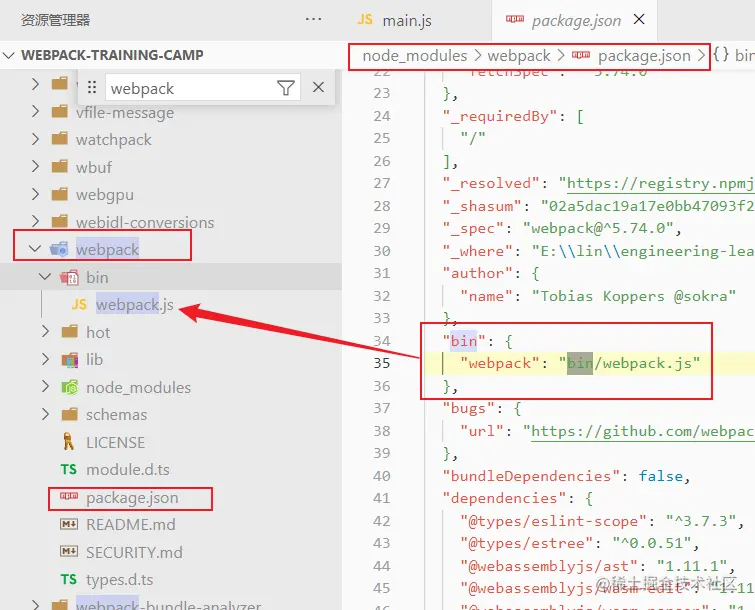This screenshot has height=610, width=755.
Task: Collapse the WEBPACK-TRAINING-CAMP section
Action: pos(9,55)
